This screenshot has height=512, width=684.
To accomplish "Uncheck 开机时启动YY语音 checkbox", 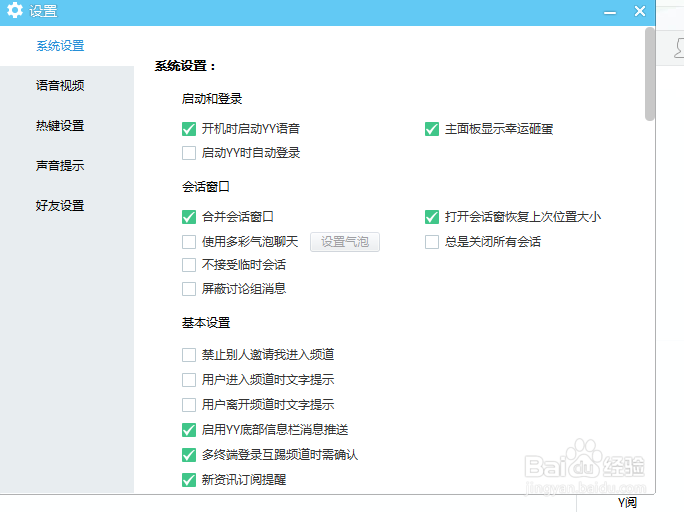I will (189, 129).
